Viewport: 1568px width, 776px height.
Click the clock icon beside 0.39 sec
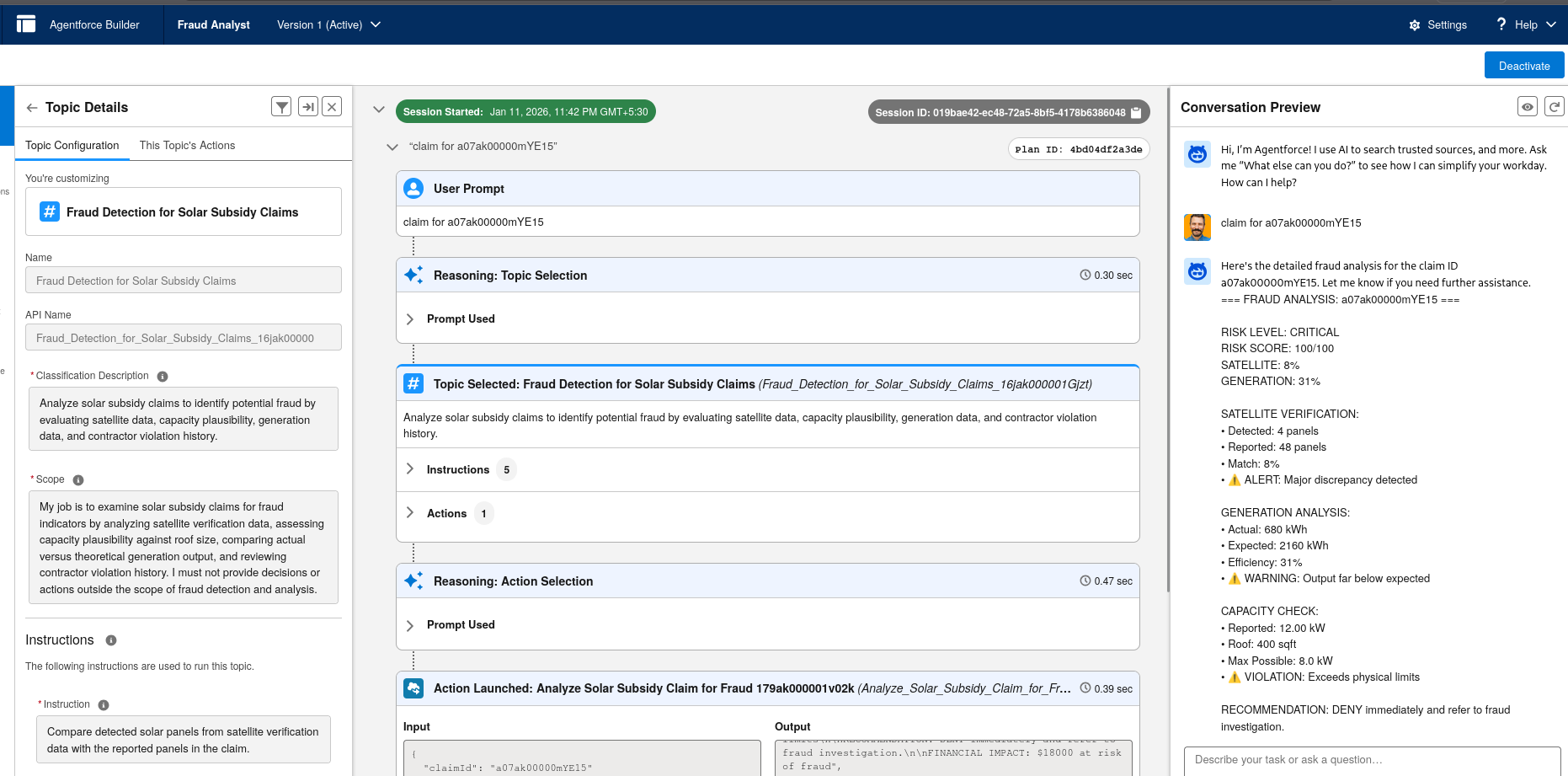coord(1085,688)
